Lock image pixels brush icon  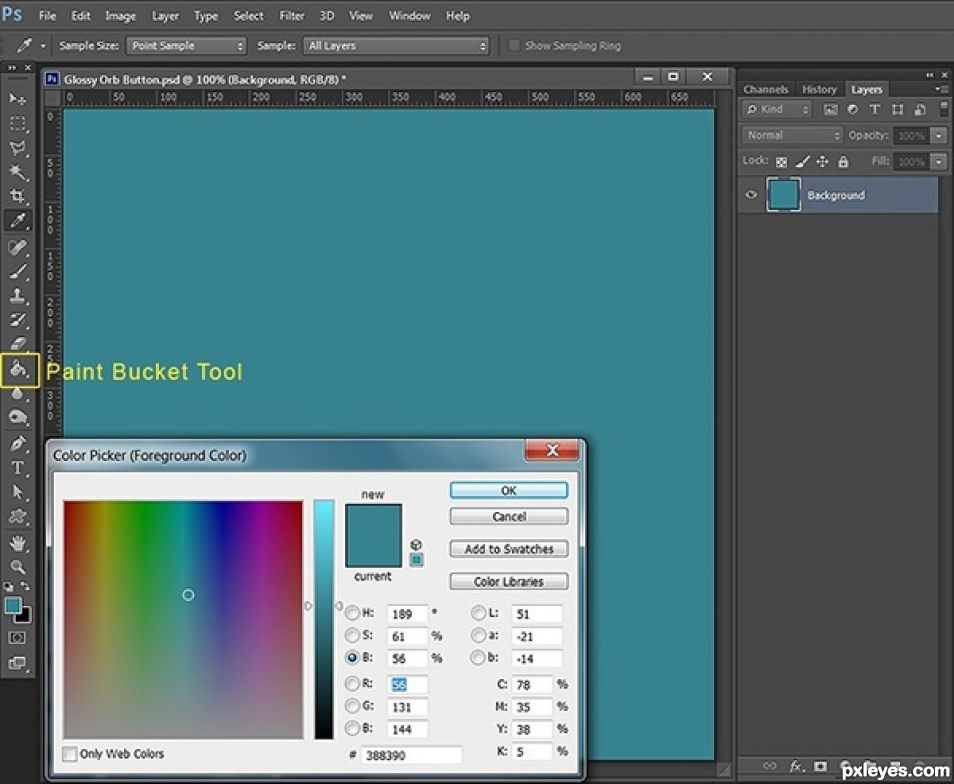coord(803,161)
